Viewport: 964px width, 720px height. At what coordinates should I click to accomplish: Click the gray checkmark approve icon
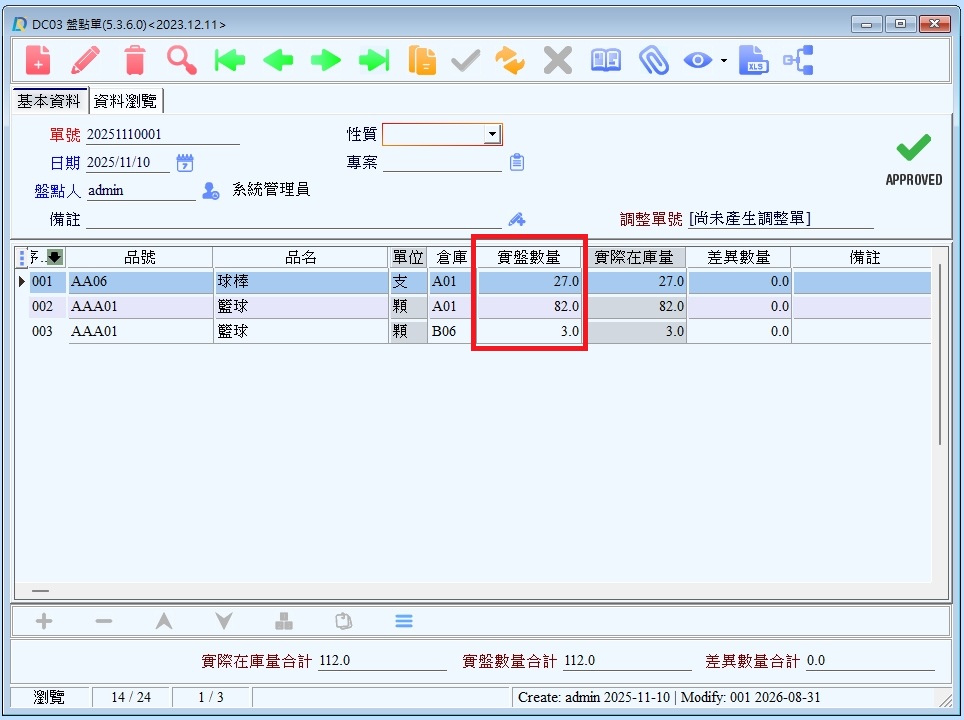coord(465,60)
